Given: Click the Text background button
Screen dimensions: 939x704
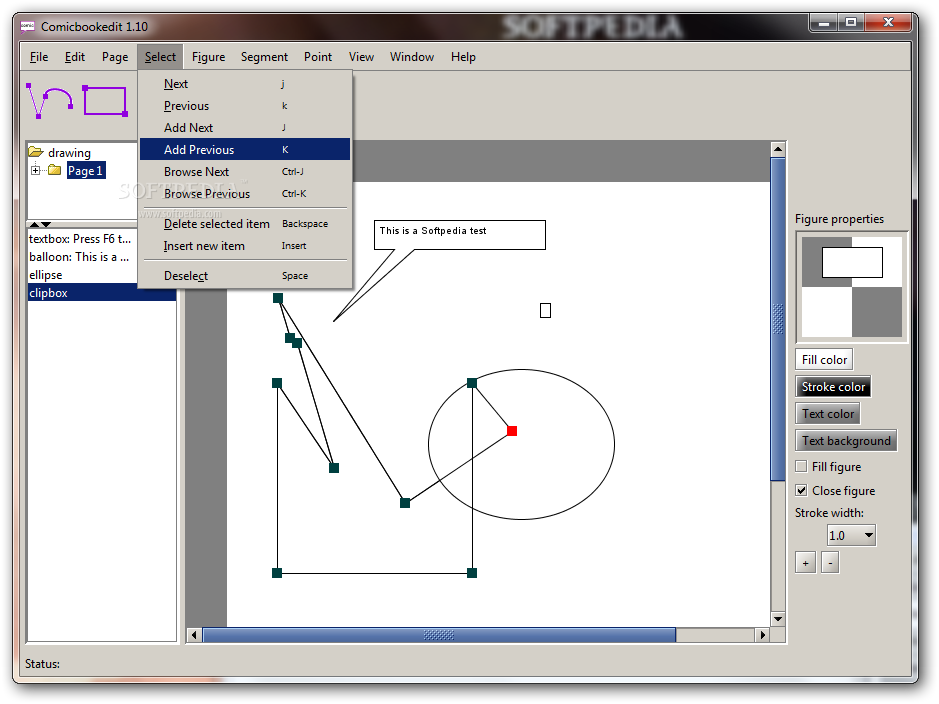Looking at the screenshot, I should pyautogui.click(x=846, y=441).
